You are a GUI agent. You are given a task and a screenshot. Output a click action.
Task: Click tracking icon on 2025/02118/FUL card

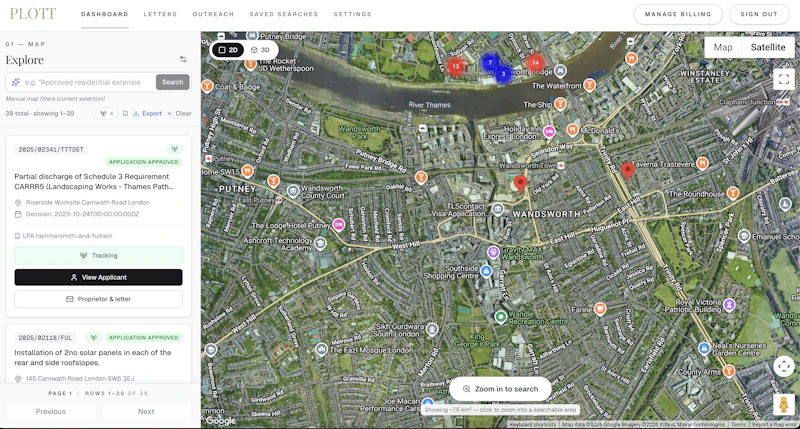tap(93, 338)
